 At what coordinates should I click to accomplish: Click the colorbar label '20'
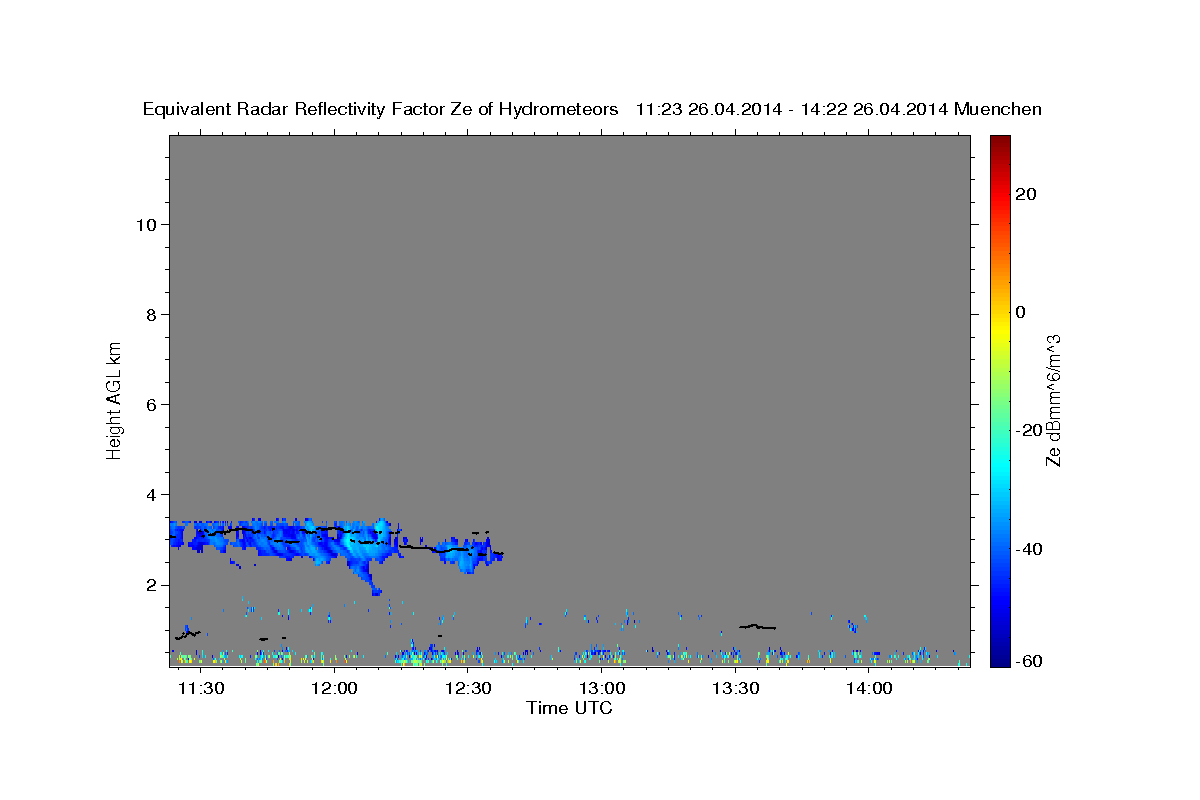point(1026,194)
